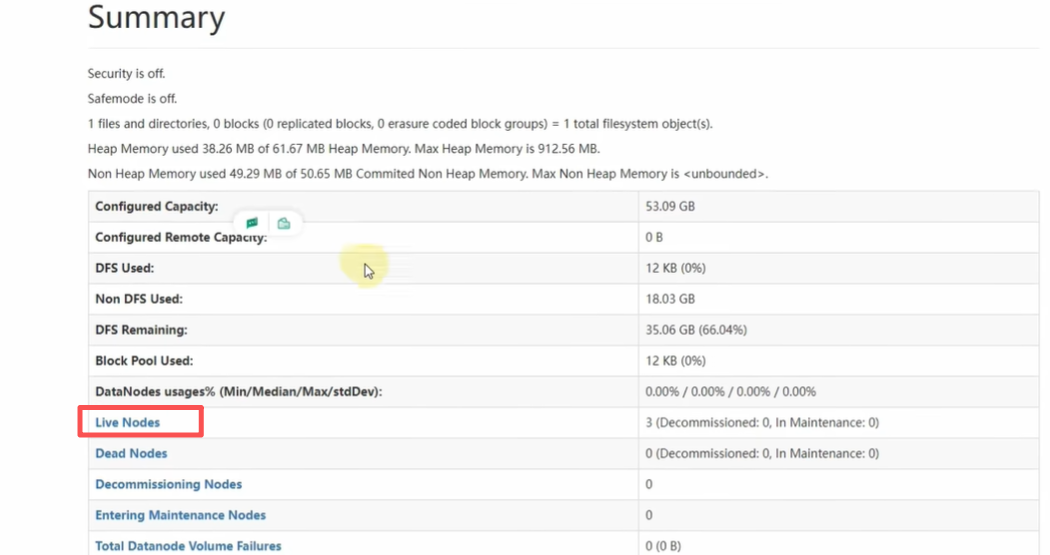Click the dark green speech bubble icon
The height and width of the screenshot is (555, 1050).
tap(252, 223)
